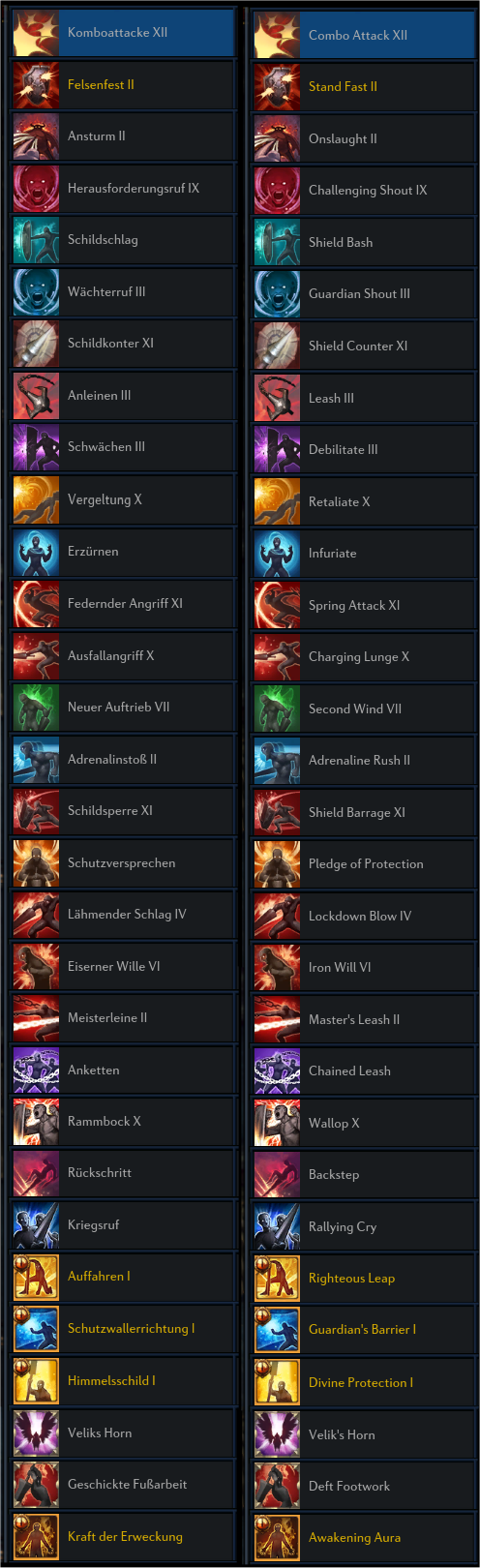Select the Guardian Shout III icon
The height and width of the screenshot is (1568, 480).
point(277,294)
